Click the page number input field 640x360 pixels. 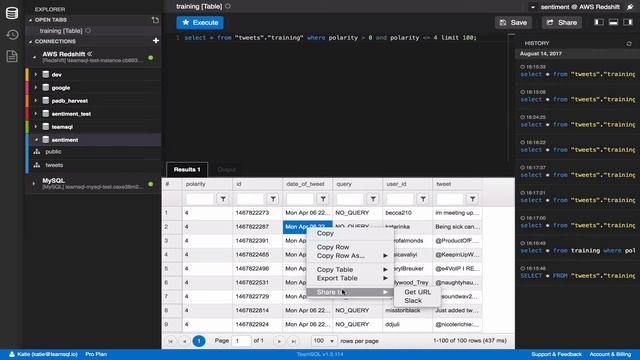(241, 341)
